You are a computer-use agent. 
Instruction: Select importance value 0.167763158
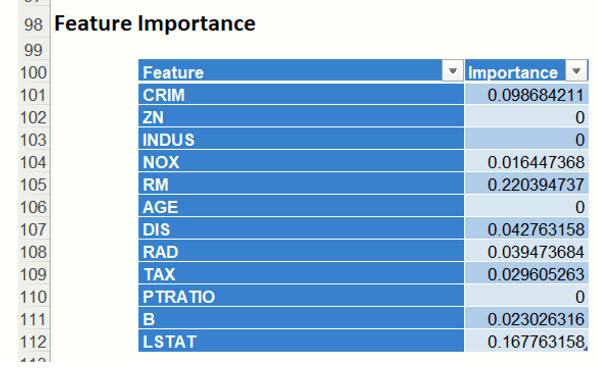coord(526,341)
